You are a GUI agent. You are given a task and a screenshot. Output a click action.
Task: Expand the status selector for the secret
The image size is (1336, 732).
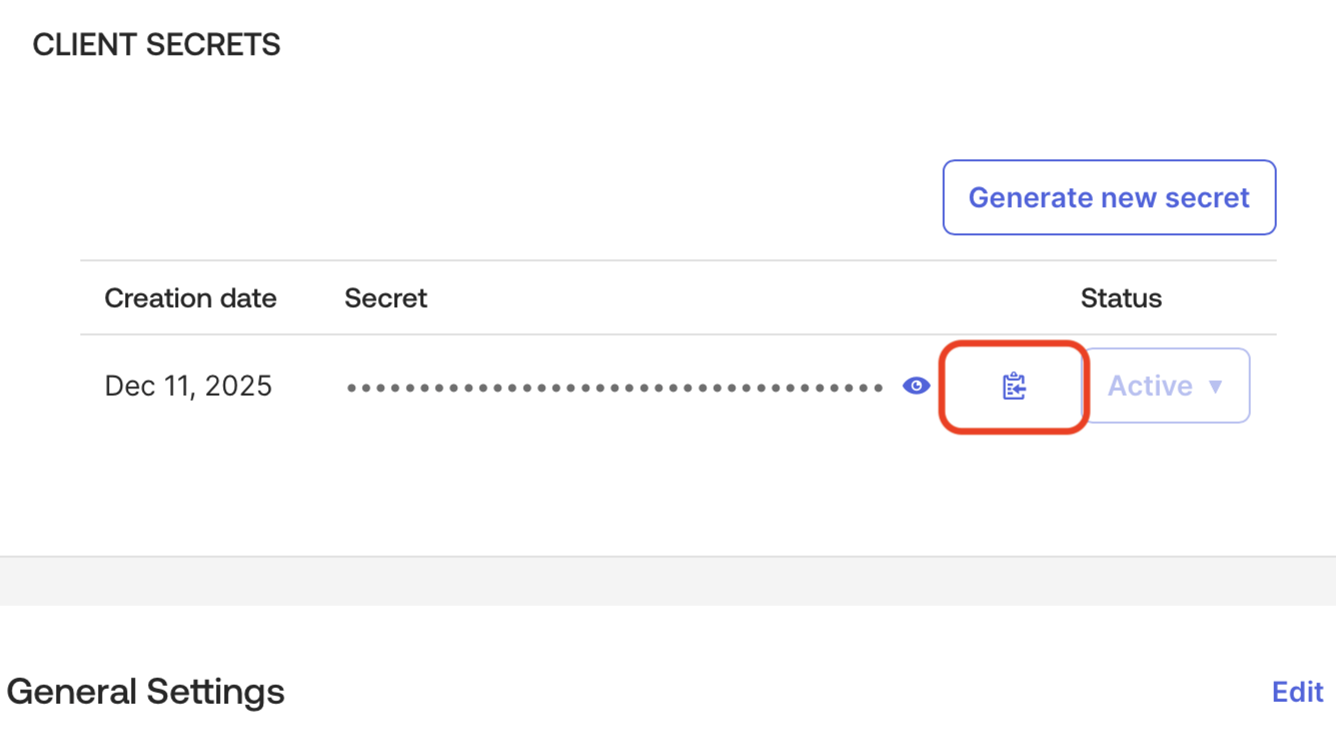[x=1166, y=385]
